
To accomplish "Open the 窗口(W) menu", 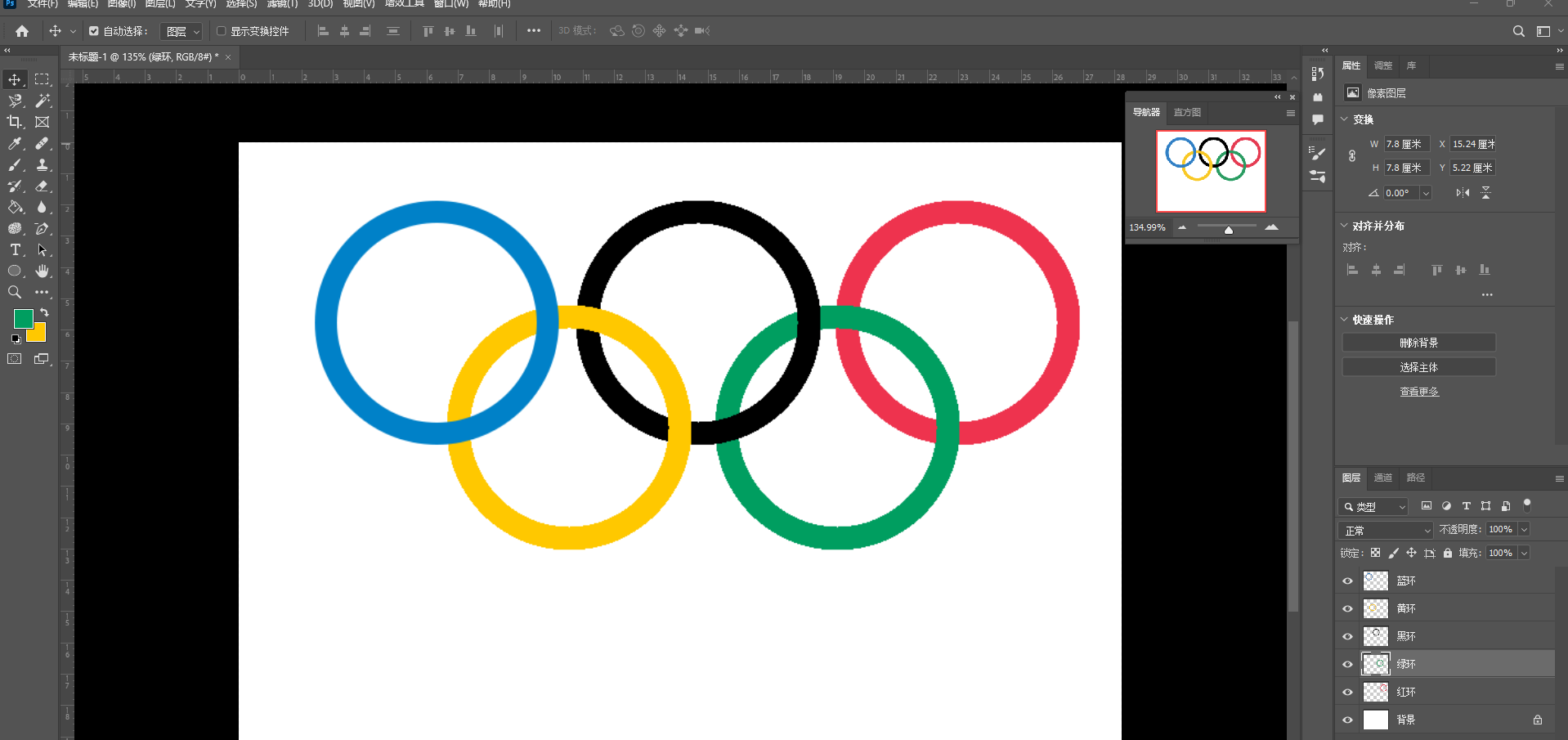I will tap(450, 4).
